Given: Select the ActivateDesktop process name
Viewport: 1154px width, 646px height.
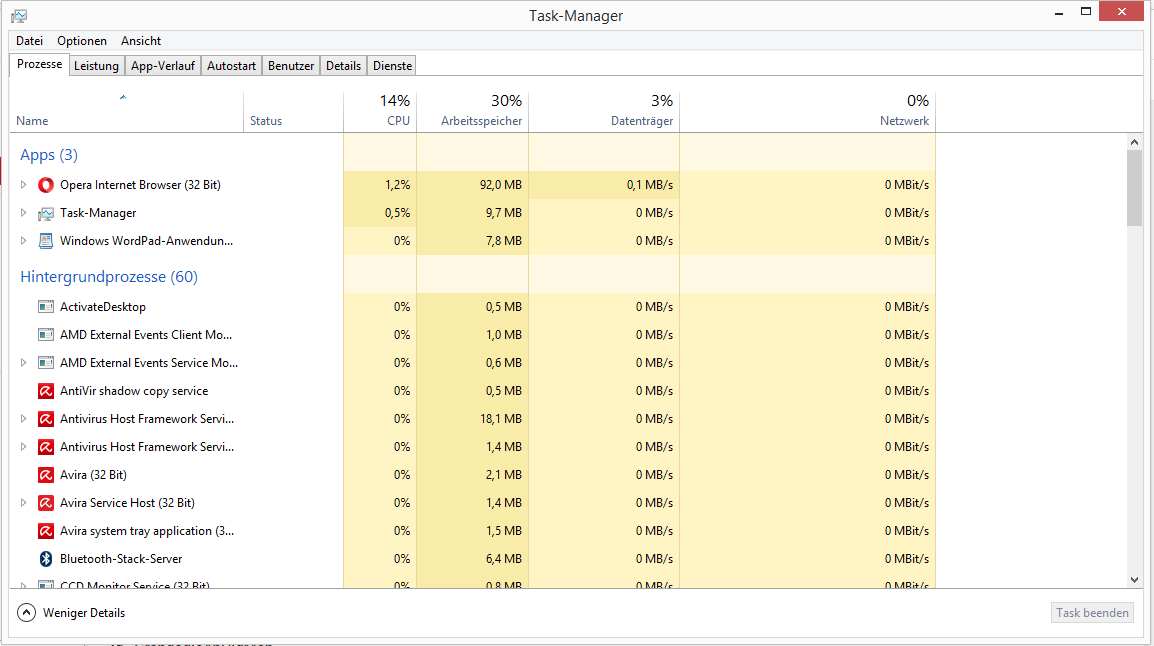Looking at the screenshot, I should point(102,307).
